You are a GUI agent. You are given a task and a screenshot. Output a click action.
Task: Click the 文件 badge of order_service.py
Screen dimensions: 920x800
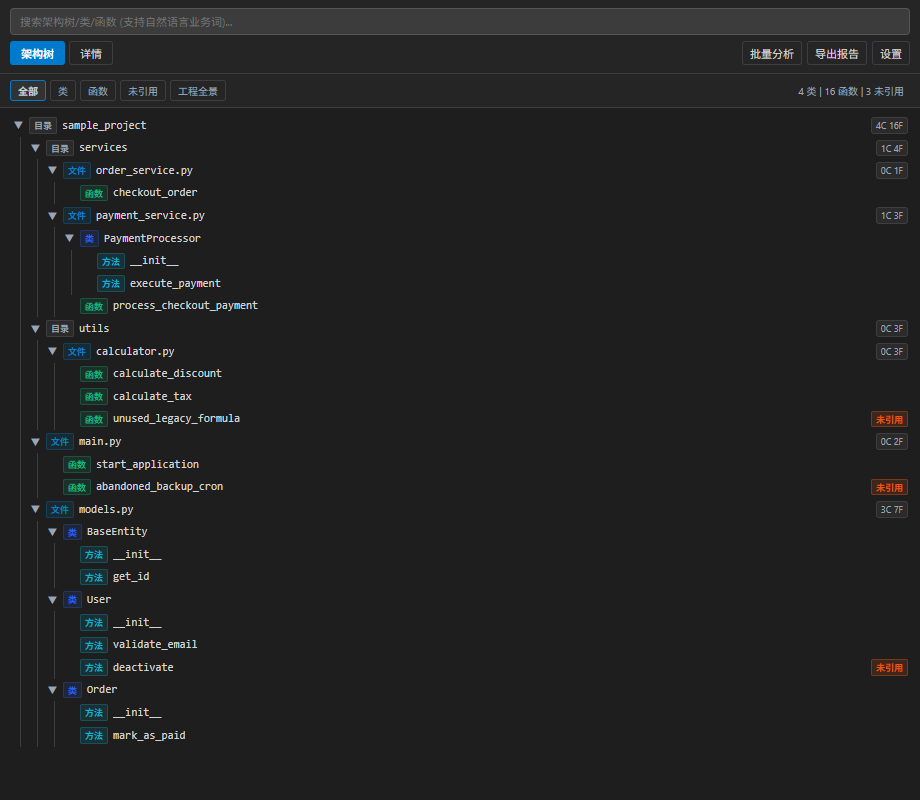point(77,170)
